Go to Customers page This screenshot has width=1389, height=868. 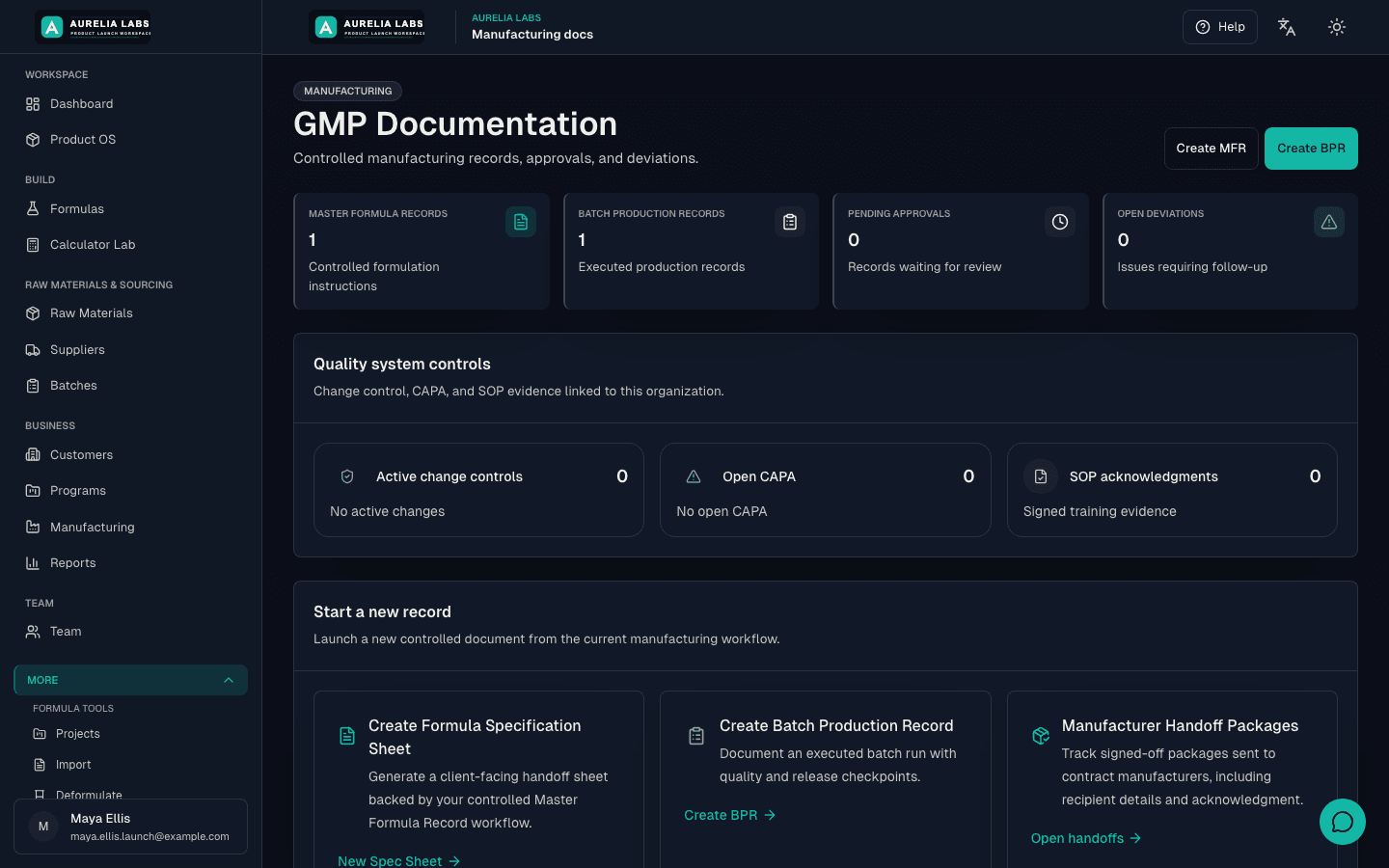(130, 455)
